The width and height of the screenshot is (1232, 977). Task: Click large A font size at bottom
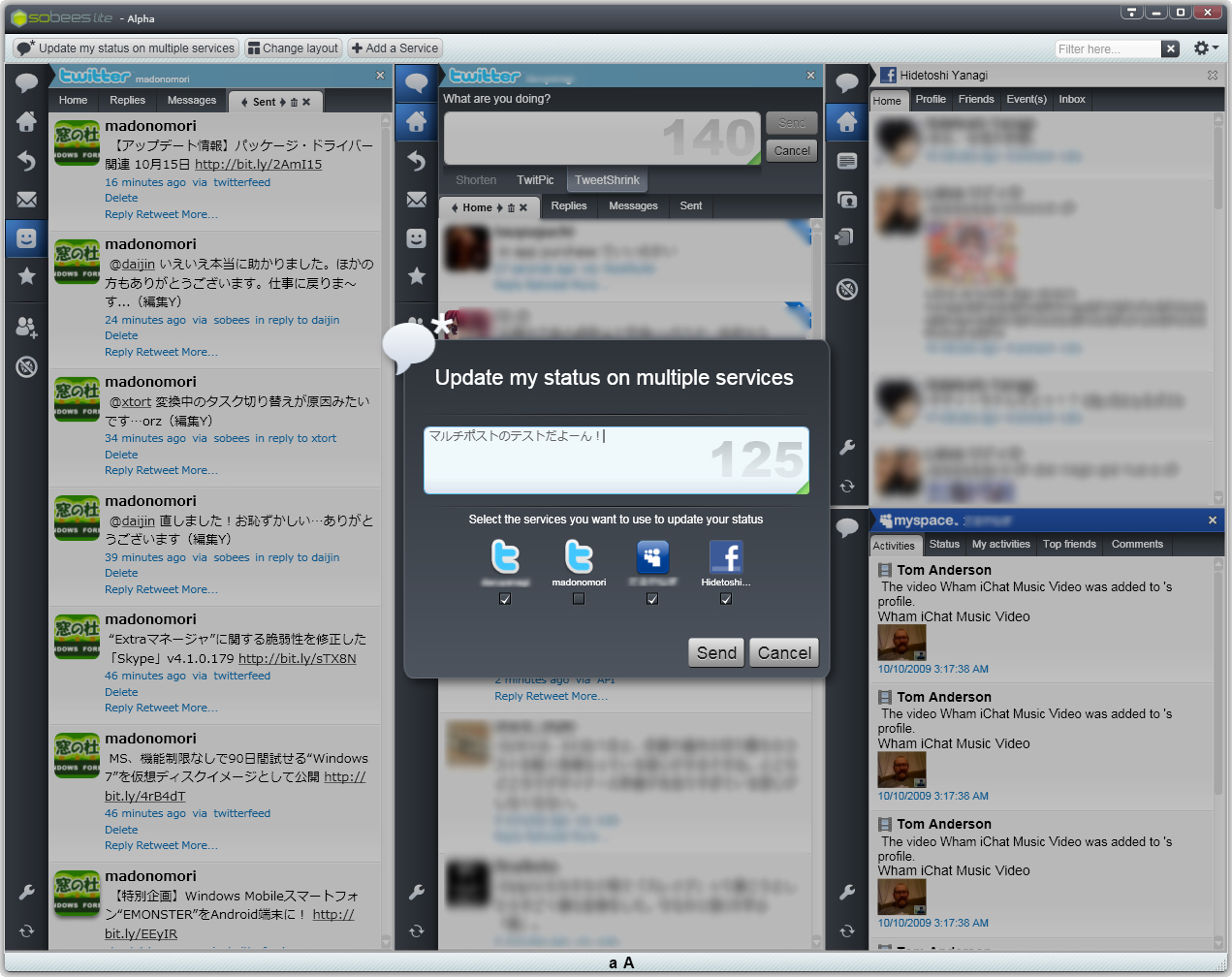pos(628,962)
